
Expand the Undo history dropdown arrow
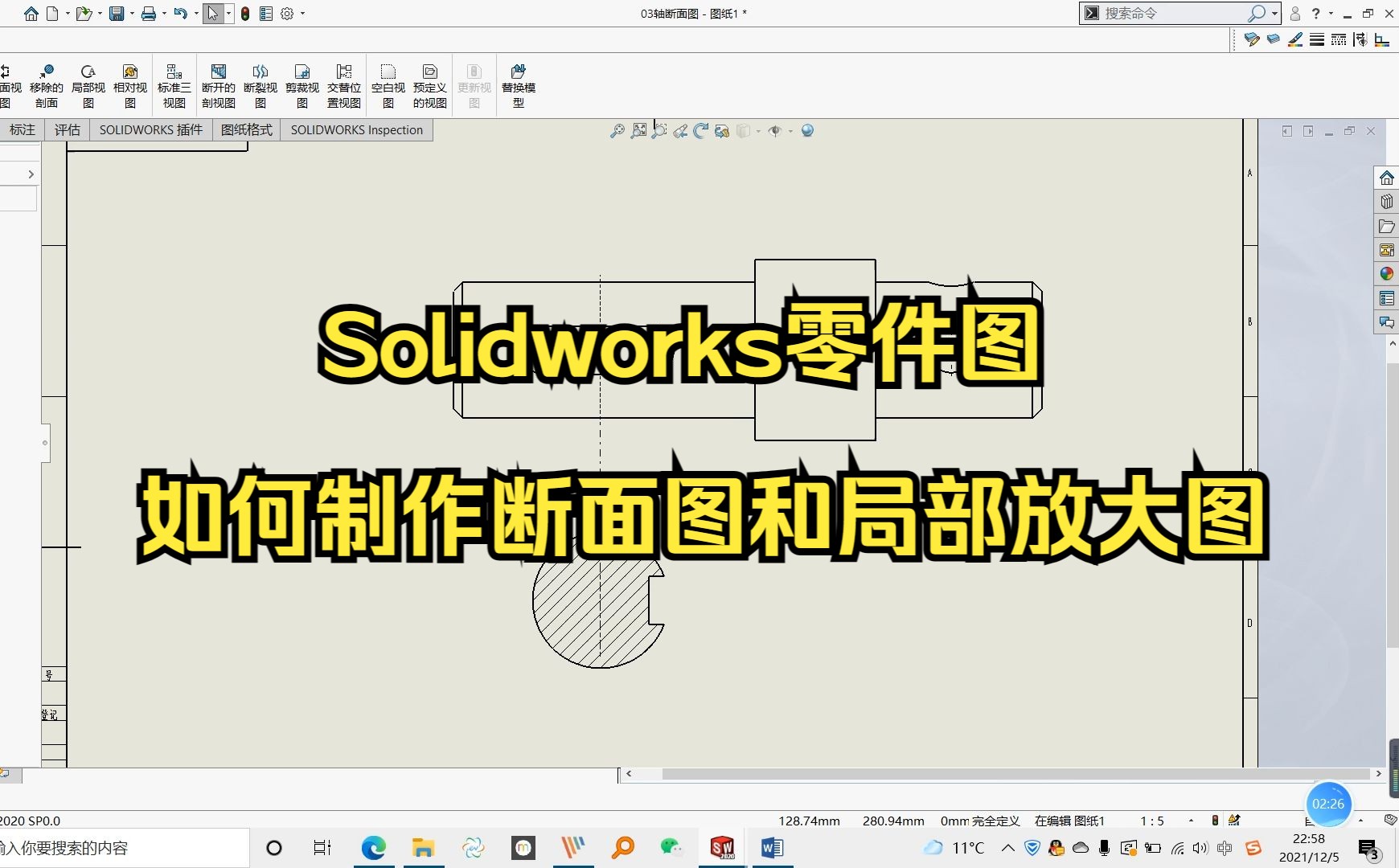pyautogui.click(x=195, y=14)
